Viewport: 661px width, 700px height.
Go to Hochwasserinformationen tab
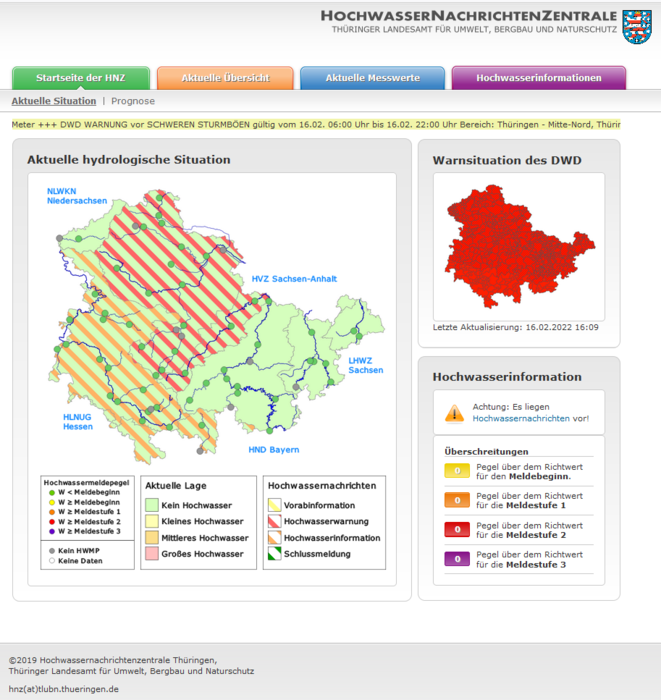(538, 78)
